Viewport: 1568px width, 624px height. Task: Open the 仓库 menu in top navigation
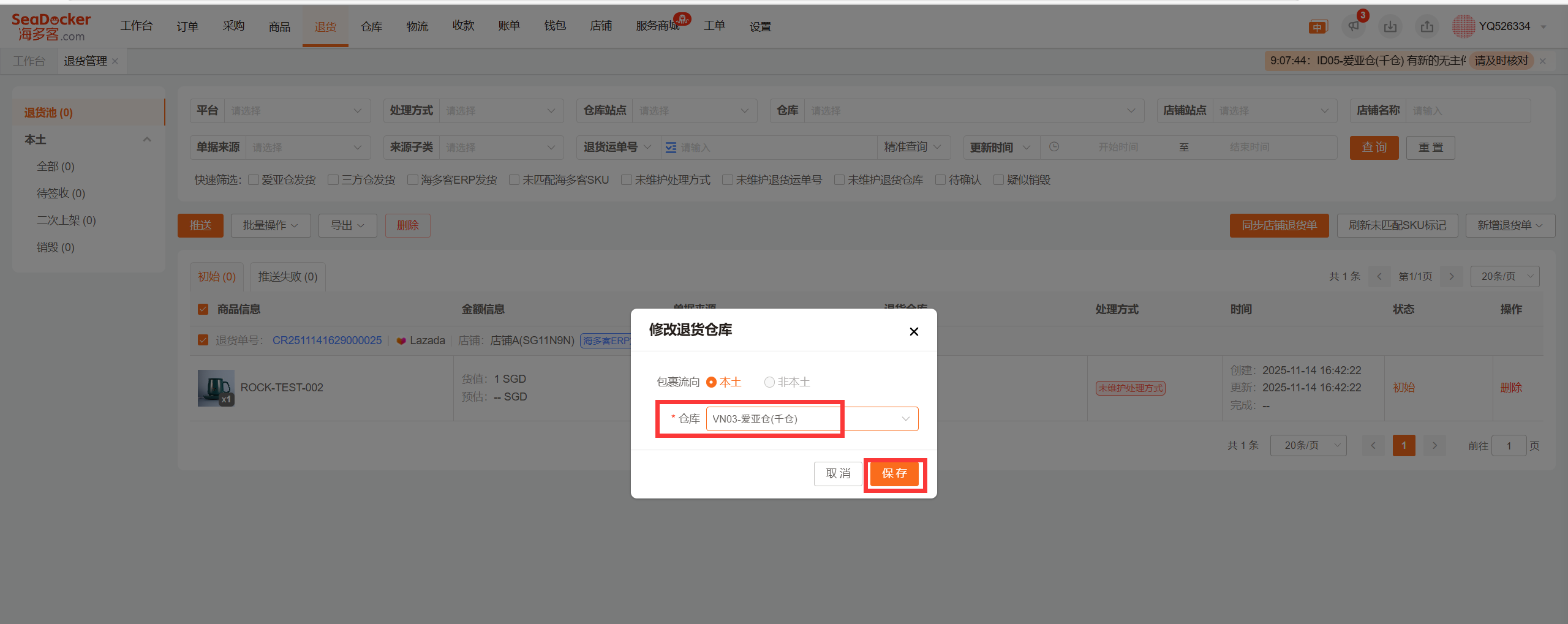[371, 26]
